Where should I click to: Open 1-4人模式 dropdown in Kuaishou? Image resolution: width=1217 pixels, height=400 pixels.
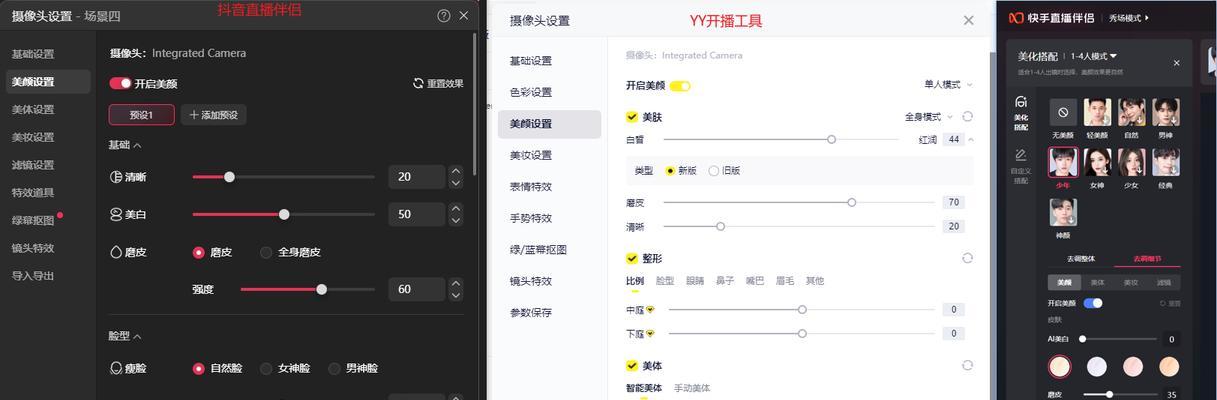1094,56
